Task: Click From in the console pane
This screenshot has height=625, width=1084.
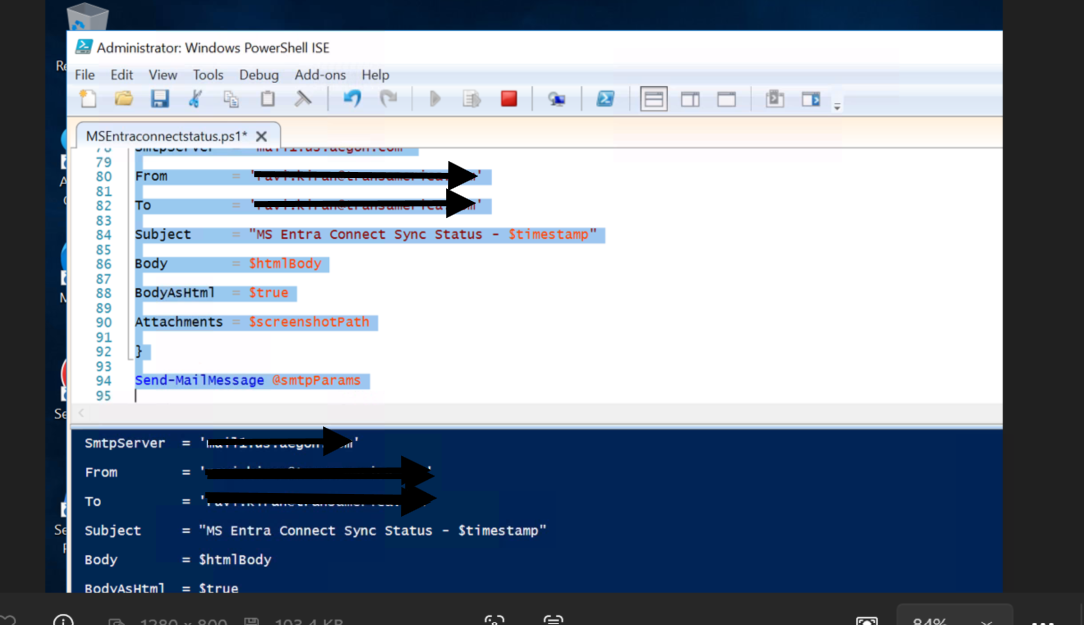Action: coord(101,472)
